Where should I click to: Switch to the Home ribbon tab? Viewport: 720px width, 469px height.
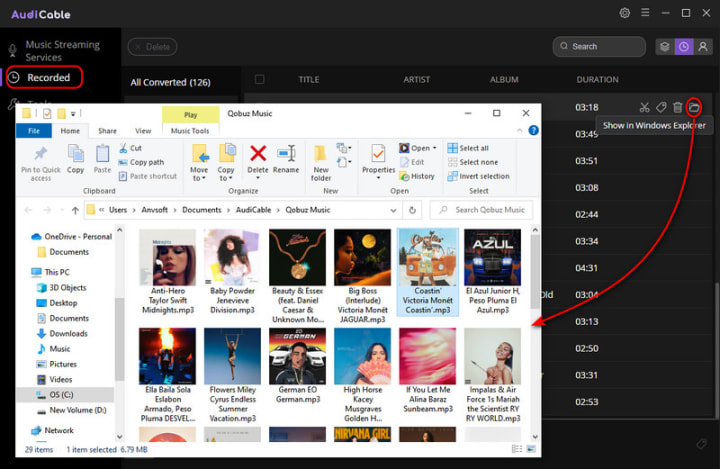pyautogui.click(x=70, y=131)
